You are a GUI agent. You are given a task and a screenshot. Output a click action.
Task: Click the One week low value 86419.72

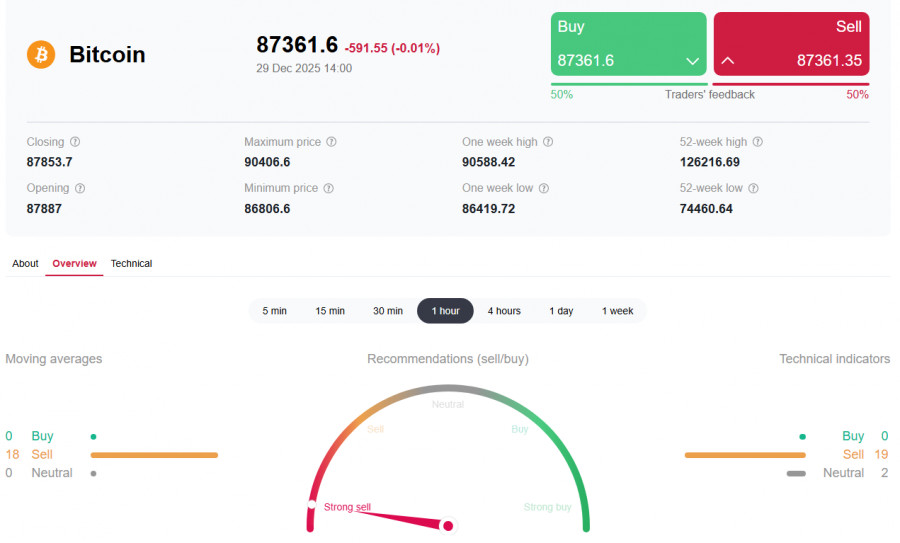pyautogui.click(x=488, y=208)
